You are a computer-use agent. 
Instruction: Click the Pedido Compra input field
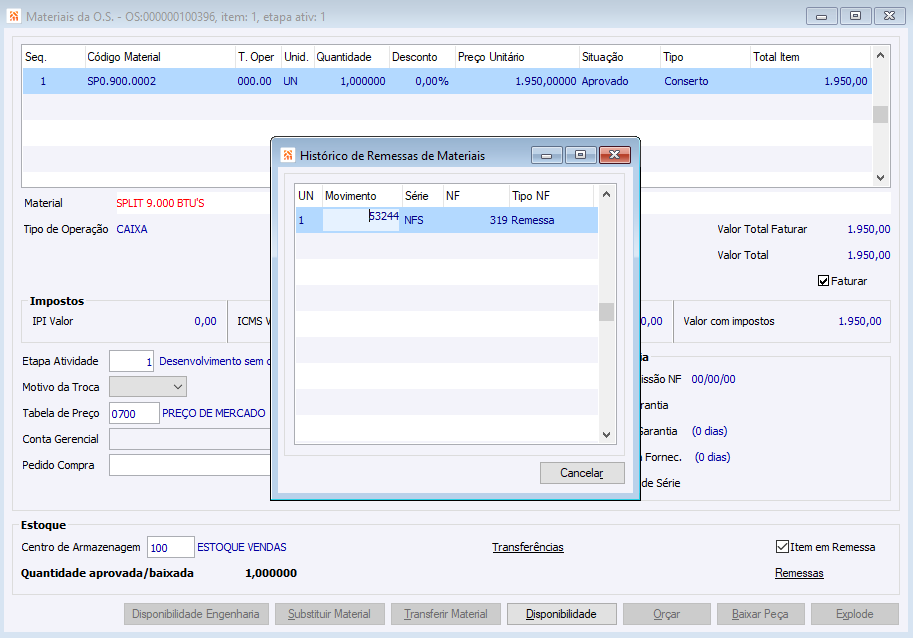(x=190, y=465)
